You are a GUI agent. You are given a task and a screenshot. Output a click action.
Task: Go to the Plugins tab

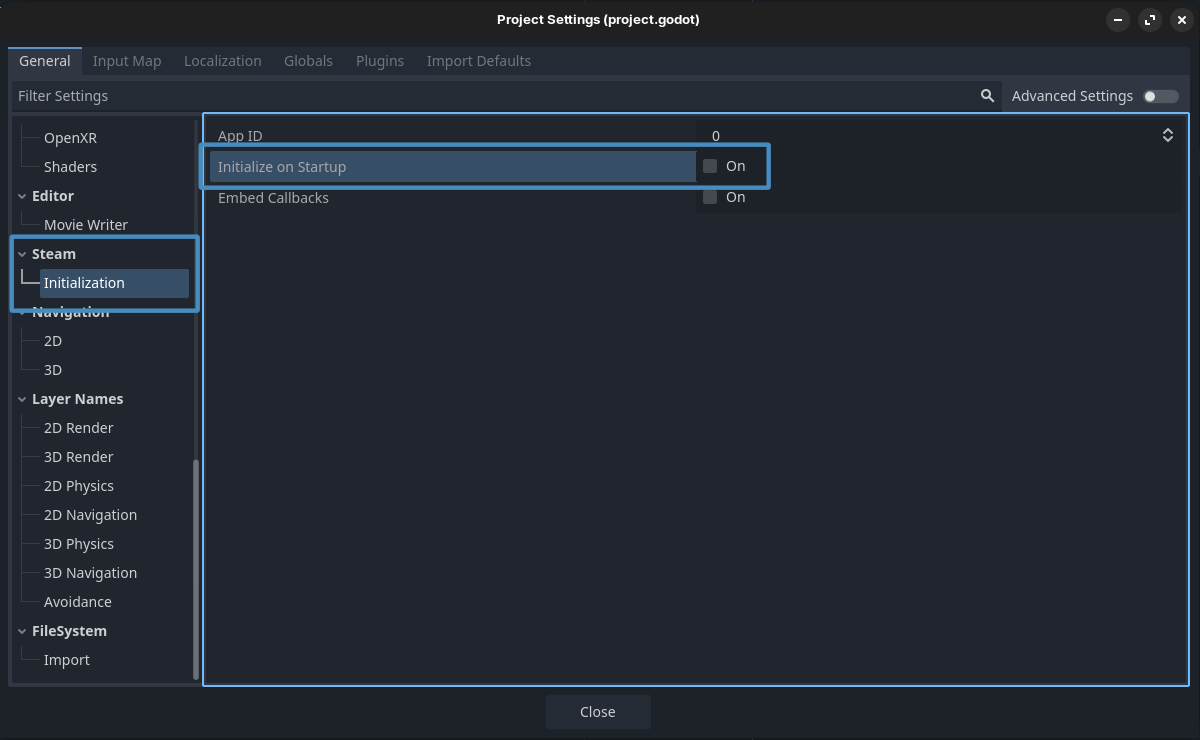point(380,61)
